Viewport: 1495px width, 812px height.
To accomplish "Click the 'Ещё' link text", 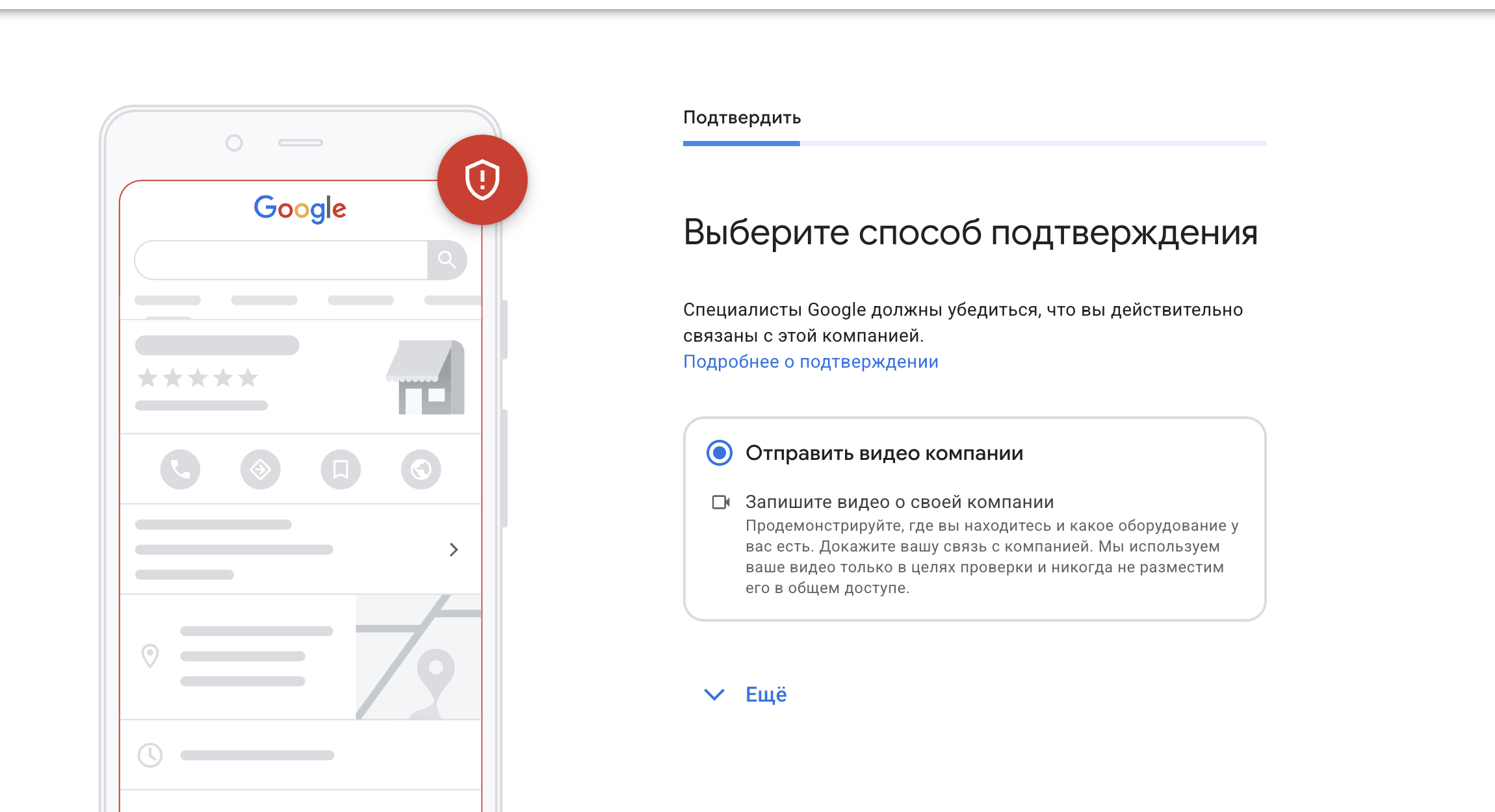I will 766,694.
